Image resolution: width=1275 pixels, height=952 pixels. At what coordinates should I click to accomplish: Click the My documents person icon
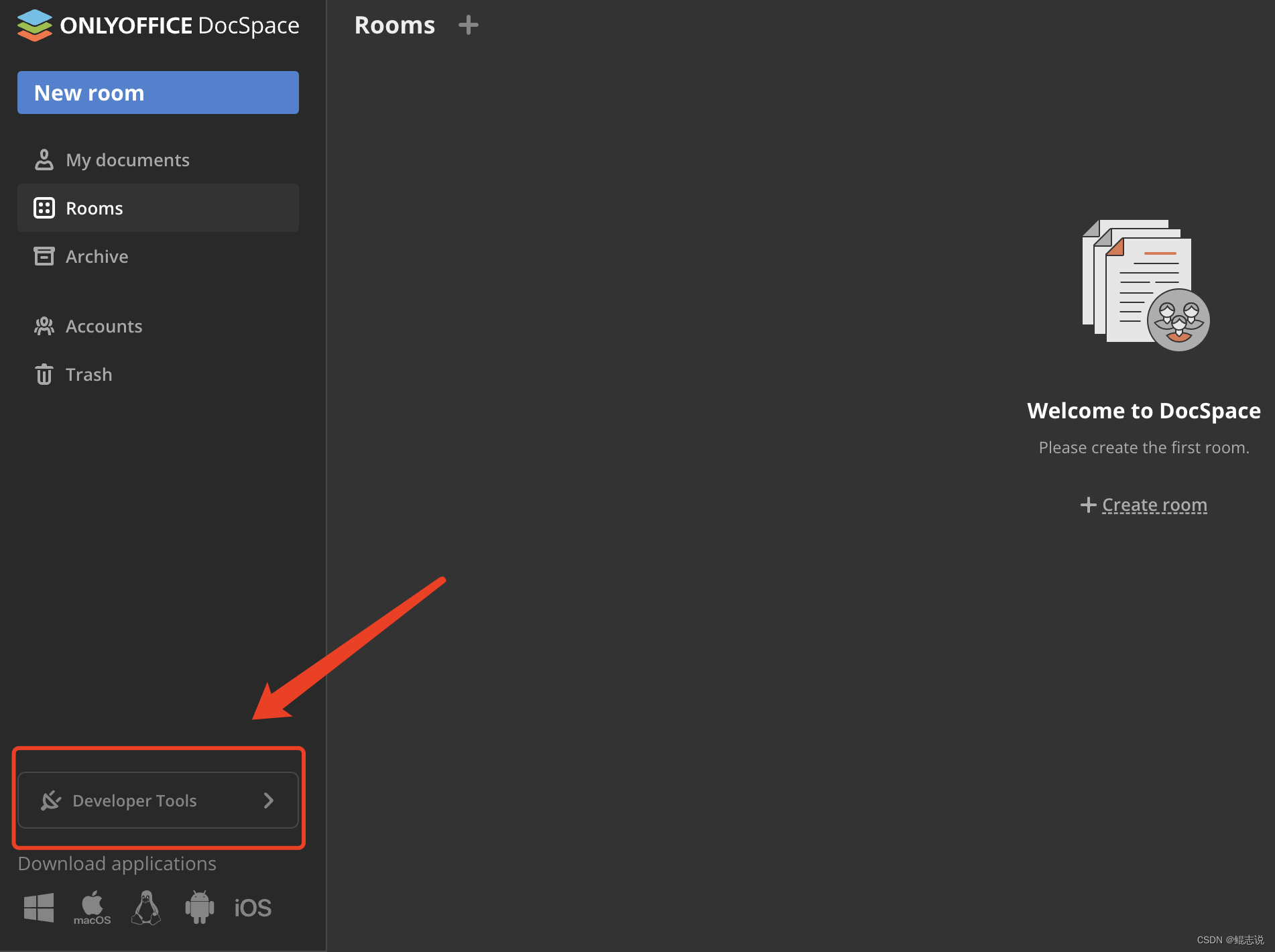click(44, 160)
